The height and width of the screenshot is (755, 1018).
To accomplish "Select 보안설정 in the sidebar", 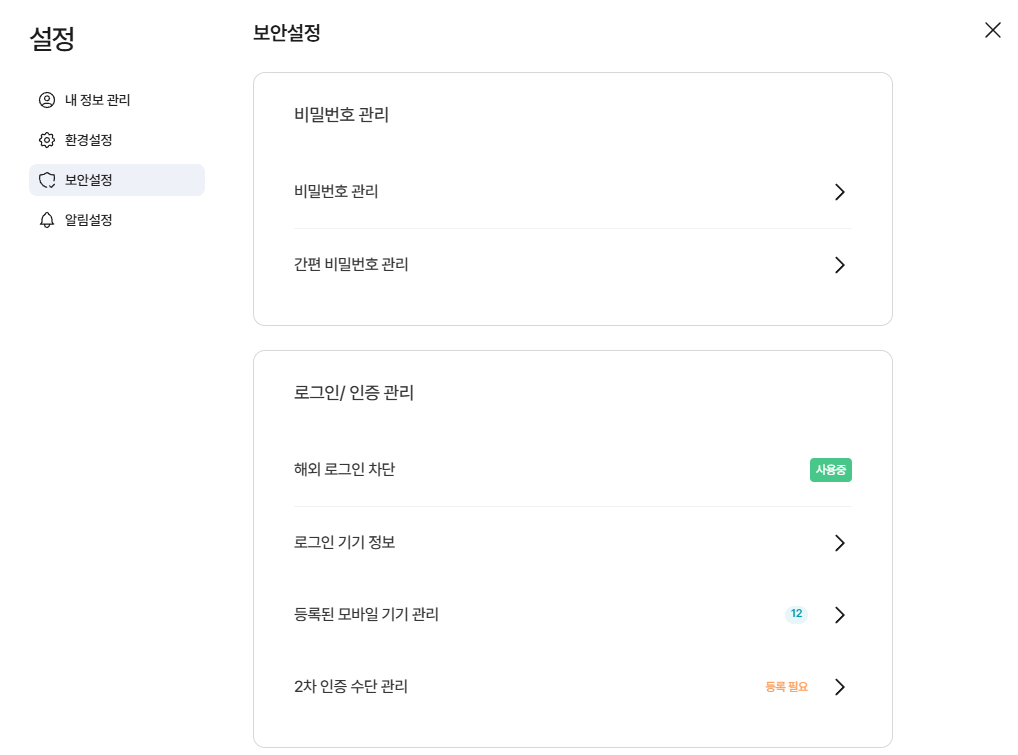I will point(88,180).
